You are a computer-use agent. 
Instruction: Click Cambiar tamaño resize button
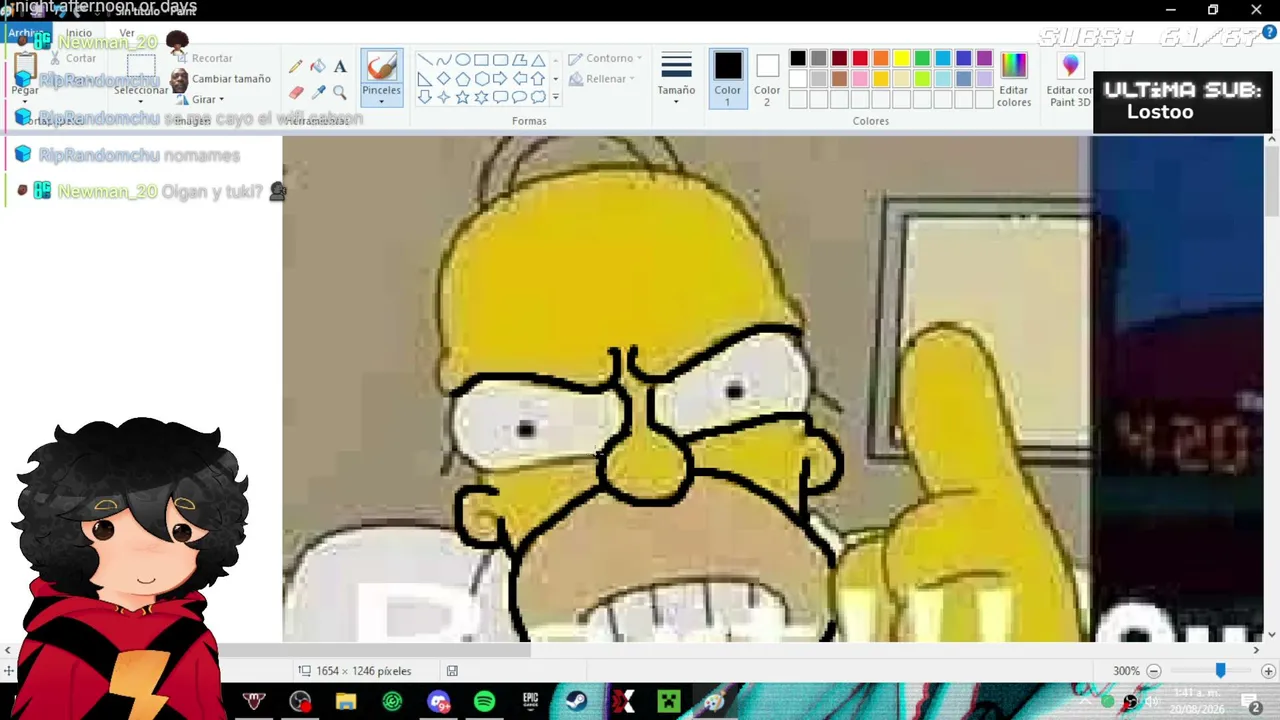pyautogui.click(x=221, y=79)
